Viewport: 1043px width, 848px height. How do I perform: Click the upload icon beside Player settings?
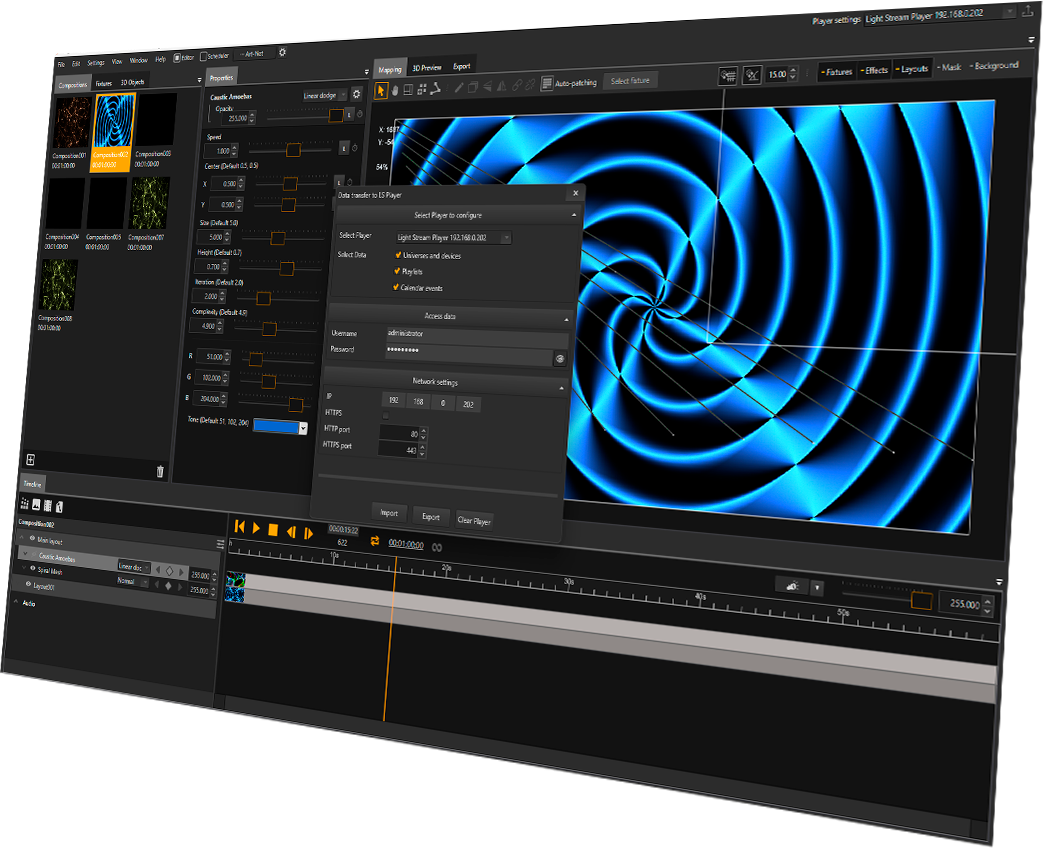pyautogui.click(x=1028, y=9)
